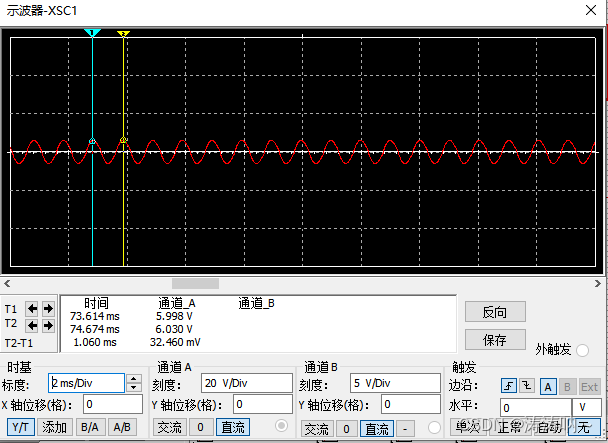The height and width of the screenshot is (443, 608).
Task: Increase the timebase scale with the up stepper
Action: 134,379
